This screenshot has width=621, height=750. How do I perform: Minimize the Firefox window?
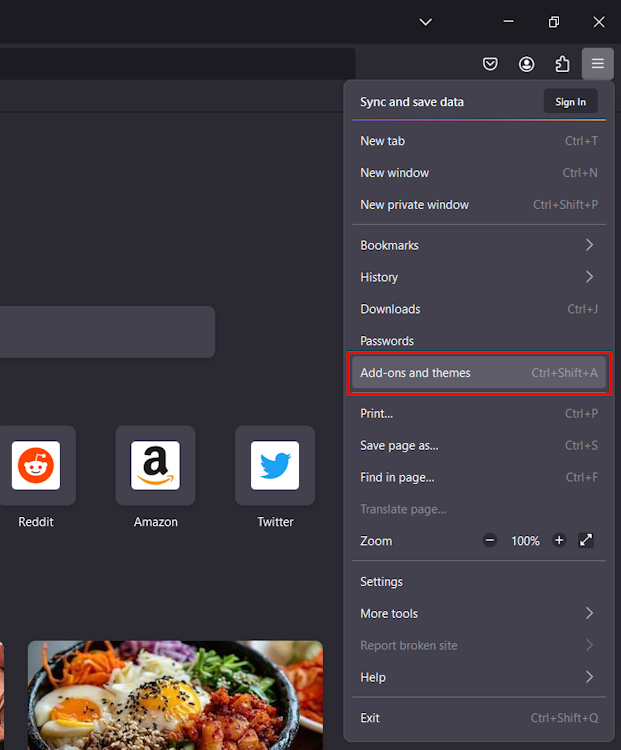point(508,22)
